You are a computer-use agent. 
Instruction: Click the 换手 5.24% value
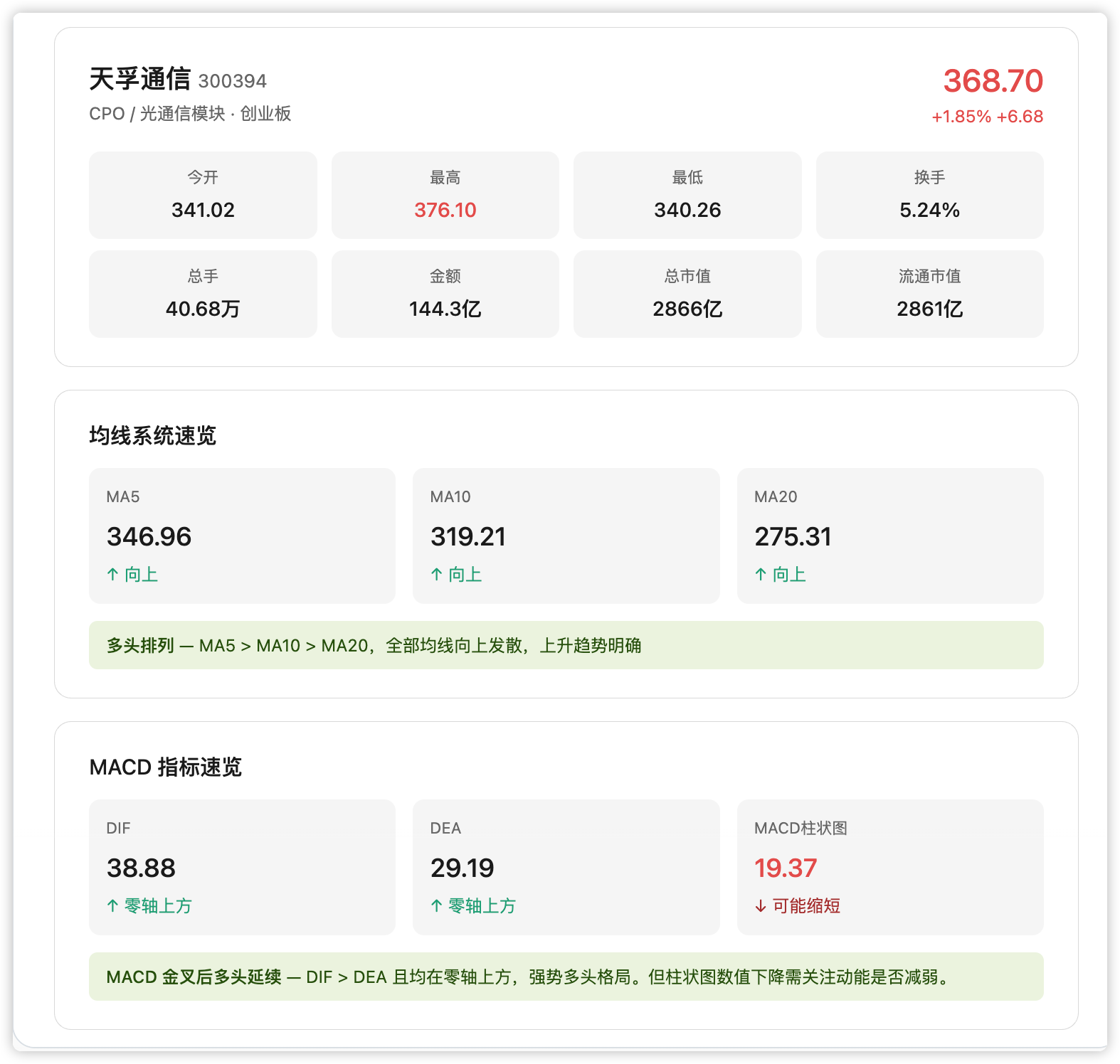tap(929, 210)
